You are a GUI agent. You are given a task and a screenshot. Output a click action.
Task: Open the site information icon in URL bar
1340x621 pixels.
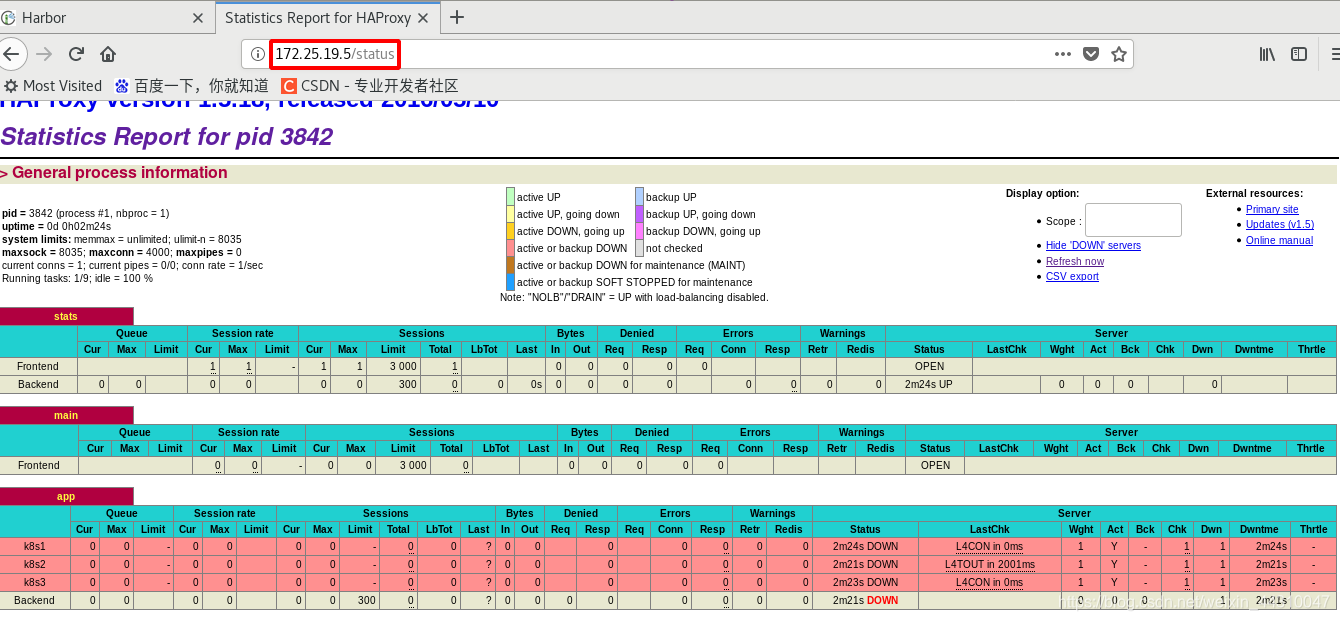[x=257, y=54]
